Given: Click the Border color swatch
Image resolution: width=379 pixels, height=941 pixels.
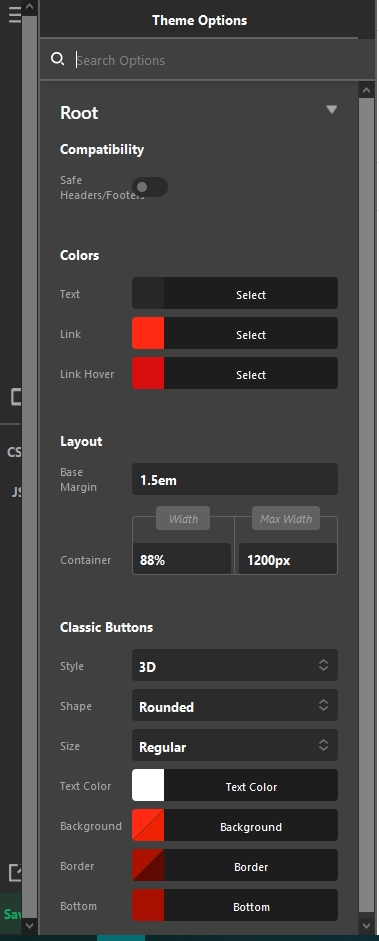Looking at the screenshot, I should click(x=148, y=865).
